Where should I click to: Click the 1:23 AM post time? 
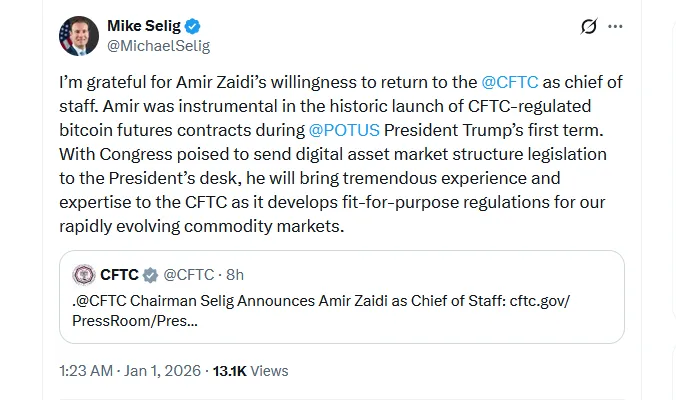pyautogui.click(x=85, y=371)
